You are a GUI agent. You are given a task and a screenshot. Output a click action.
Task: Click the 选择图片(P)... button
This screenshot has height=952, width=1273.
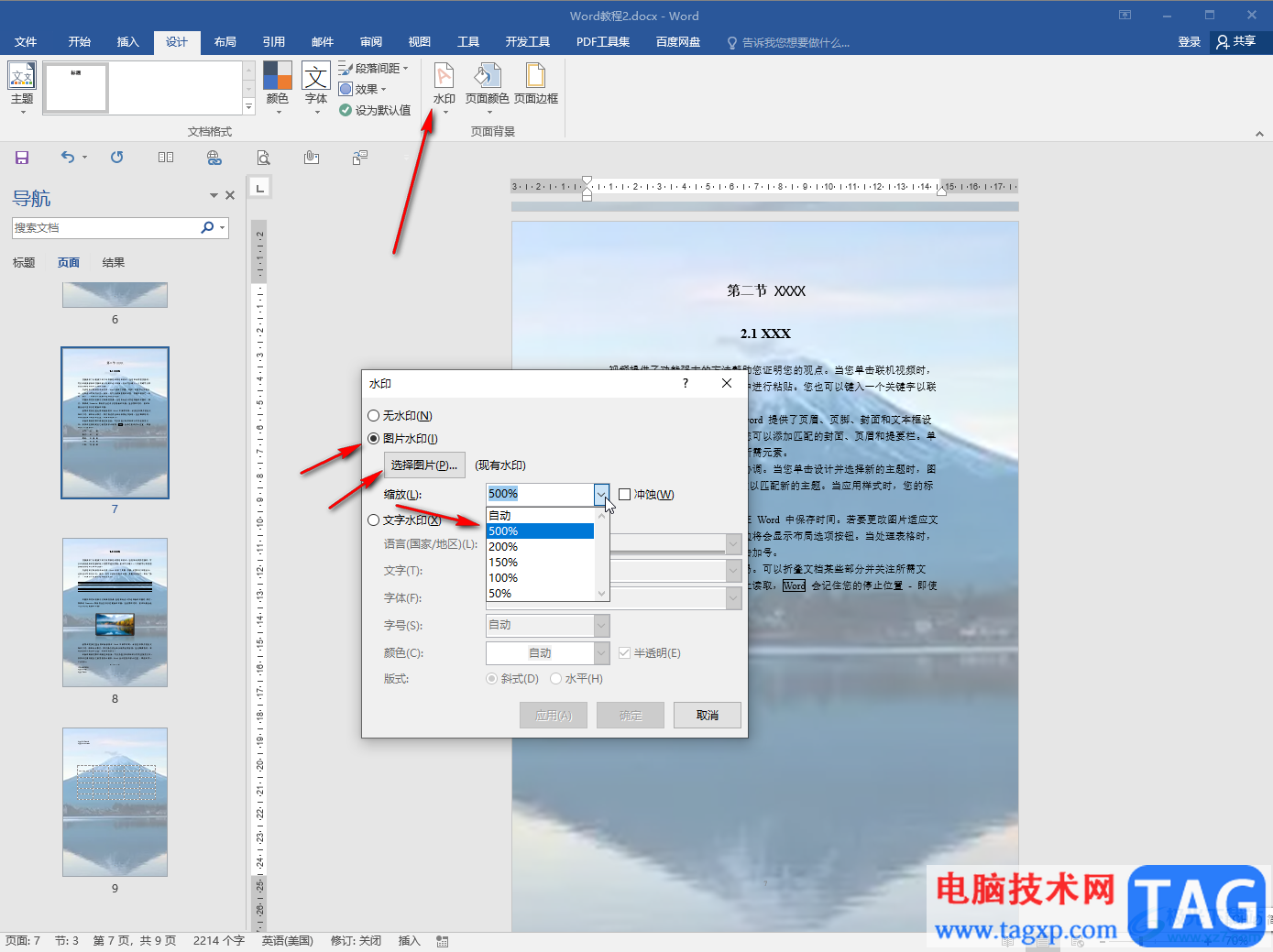pos(424,465)
